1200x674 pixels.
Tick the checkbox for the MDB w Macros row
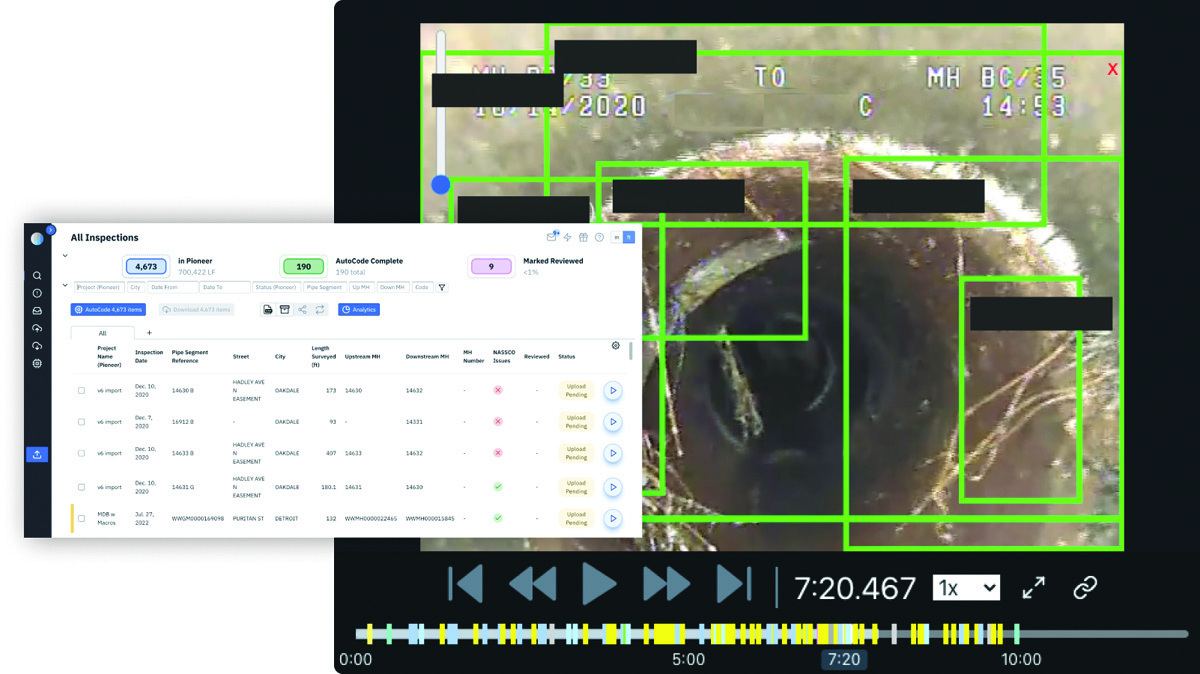[82, 518]
